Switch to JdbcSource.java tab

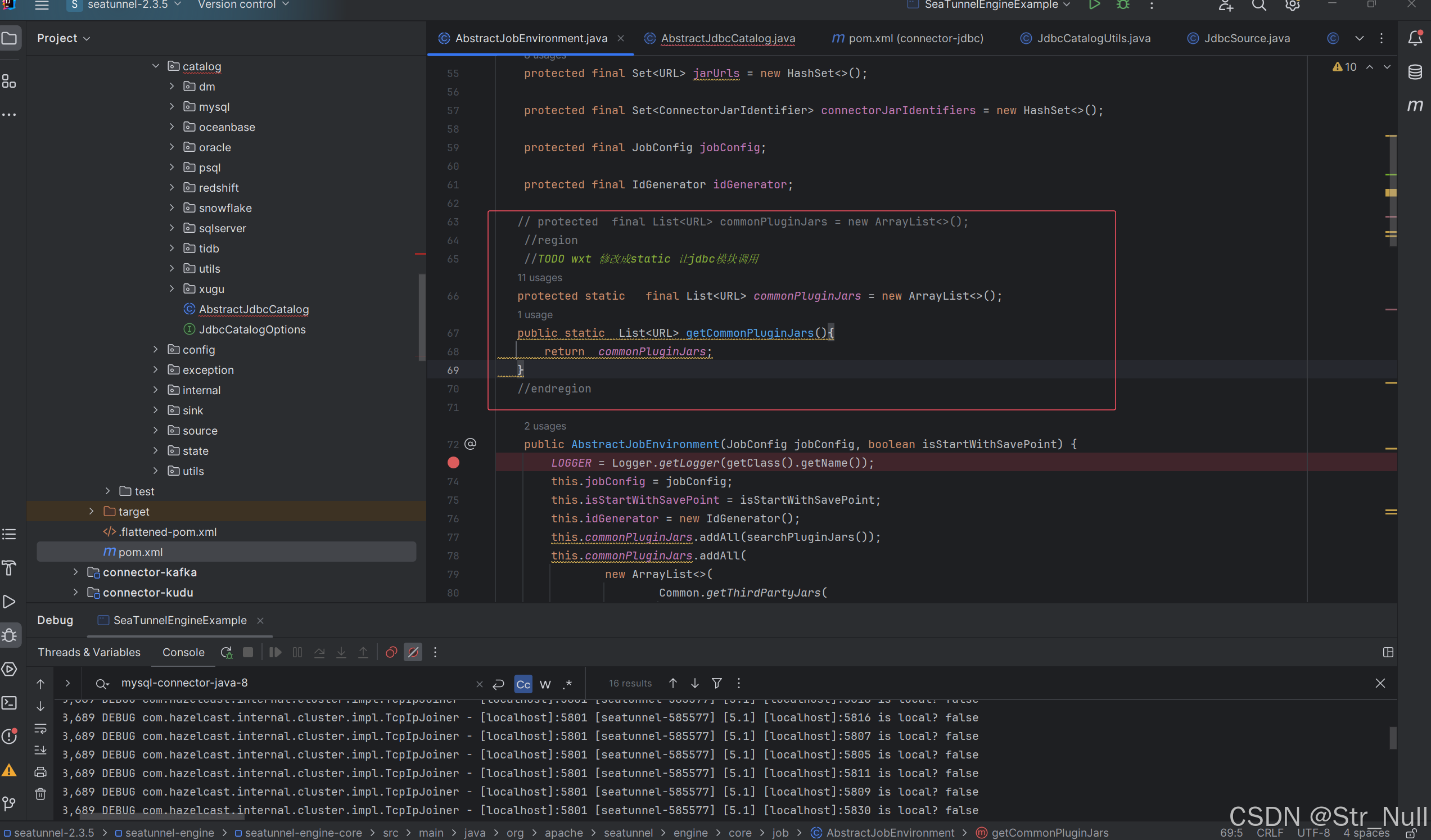coord(1239,38)
